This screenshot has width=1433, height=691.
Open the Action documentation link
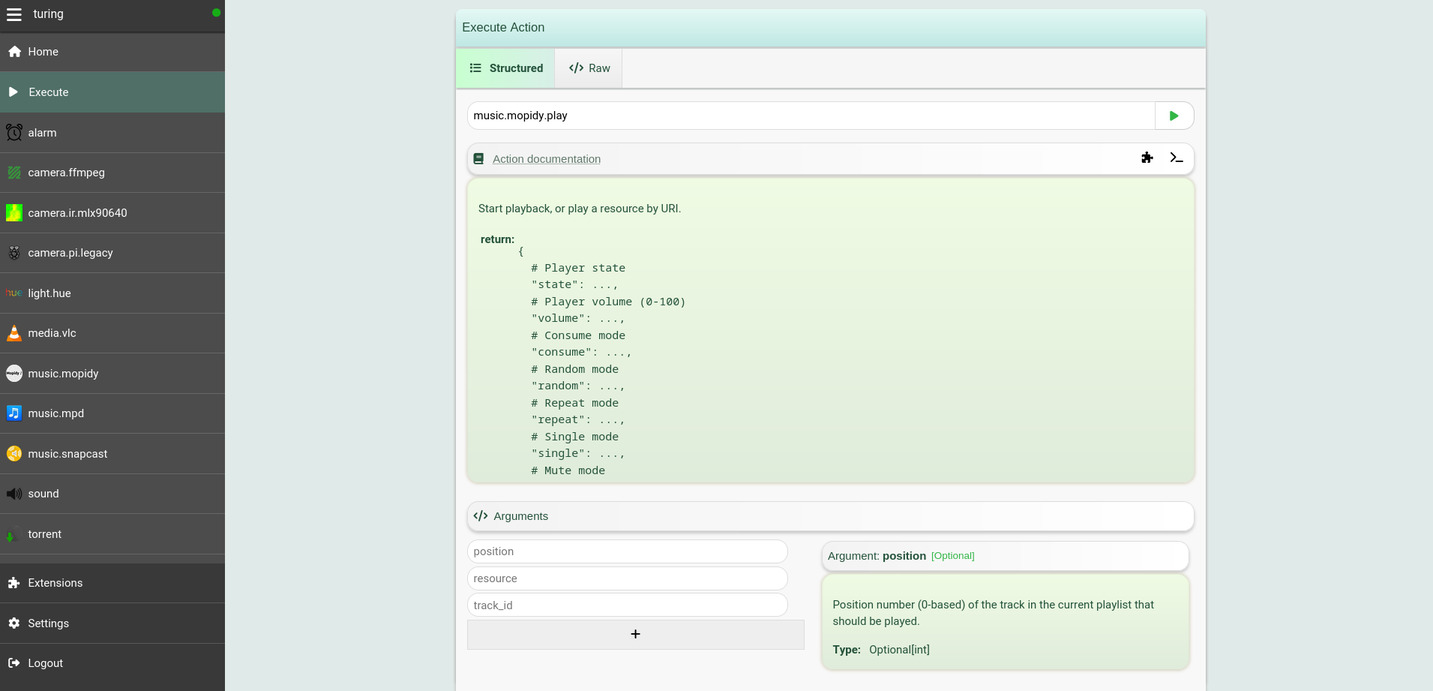(x=546, y=158)
